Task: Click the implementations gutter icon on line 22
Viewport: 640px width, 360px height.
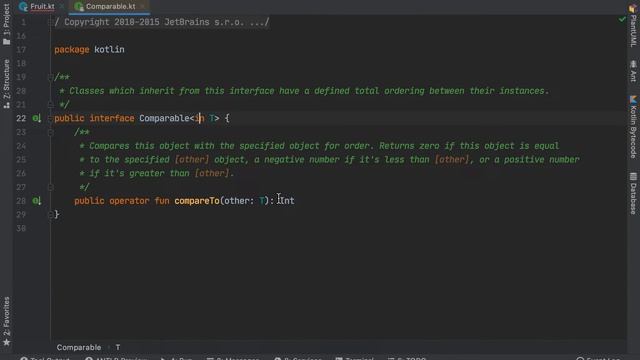Action: [x=36, y=118]
